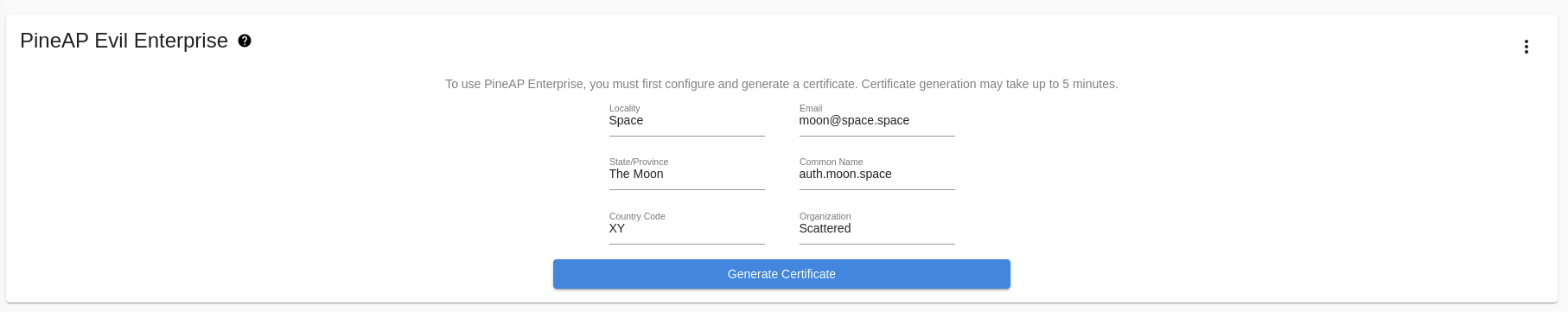Click the Generate Certificate button
Viewport: 1568px width, 312px height.
[x=781, y=274]
